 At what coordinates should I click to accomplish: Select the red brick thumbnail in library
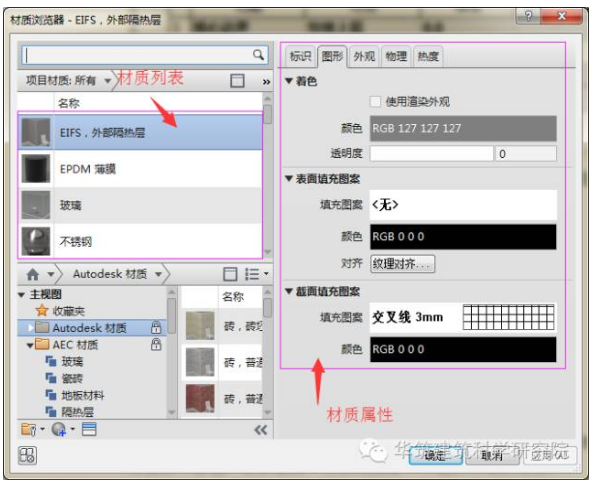[200, 399]
